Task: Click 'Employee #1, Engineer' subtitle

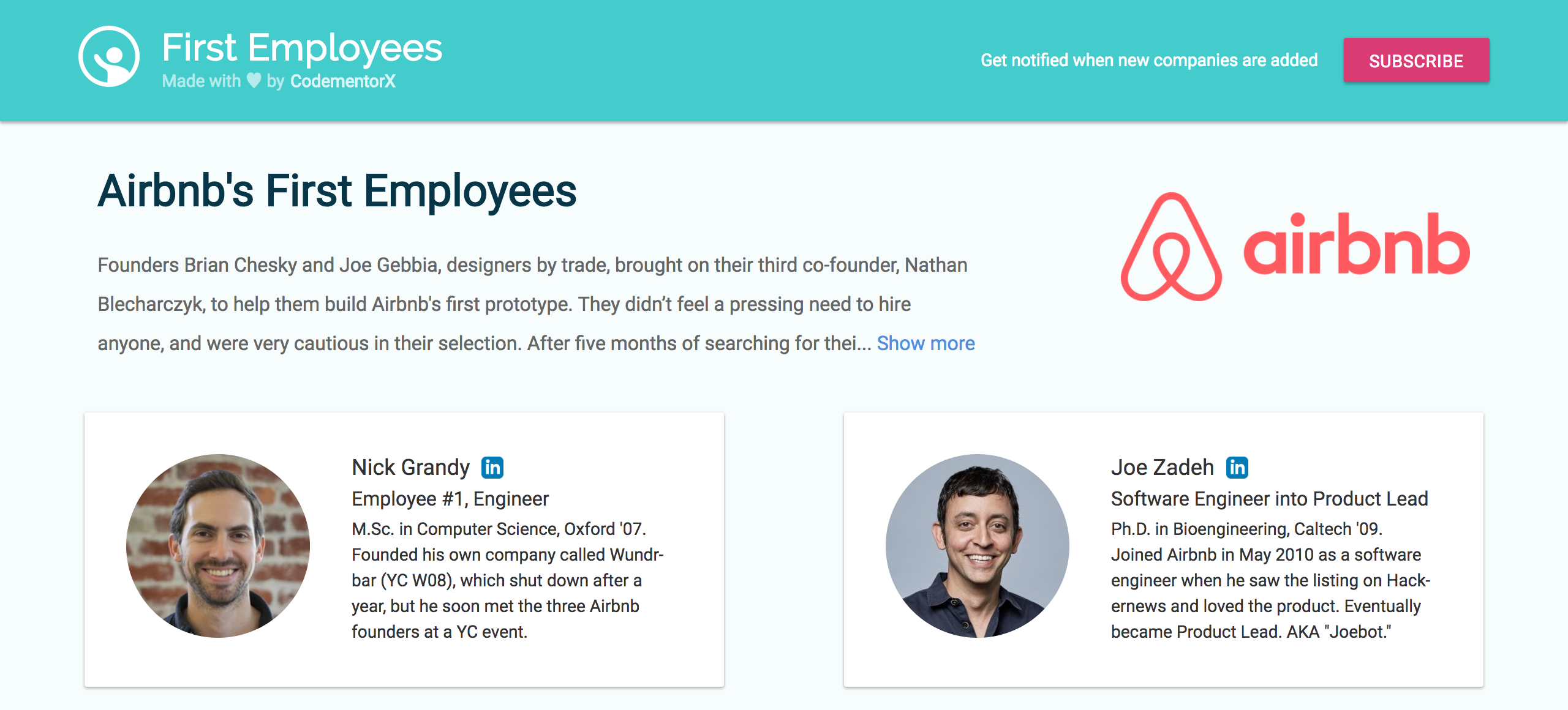Action: click(450, 498)
